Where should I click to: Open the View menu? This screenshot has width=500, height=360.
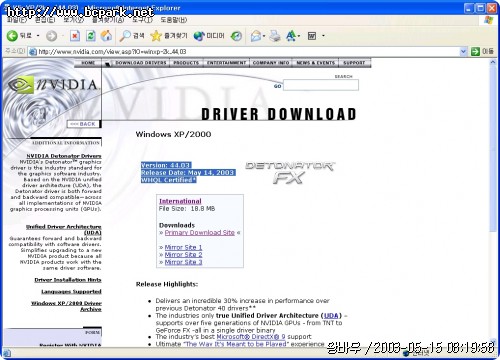(x=74, y=20)
